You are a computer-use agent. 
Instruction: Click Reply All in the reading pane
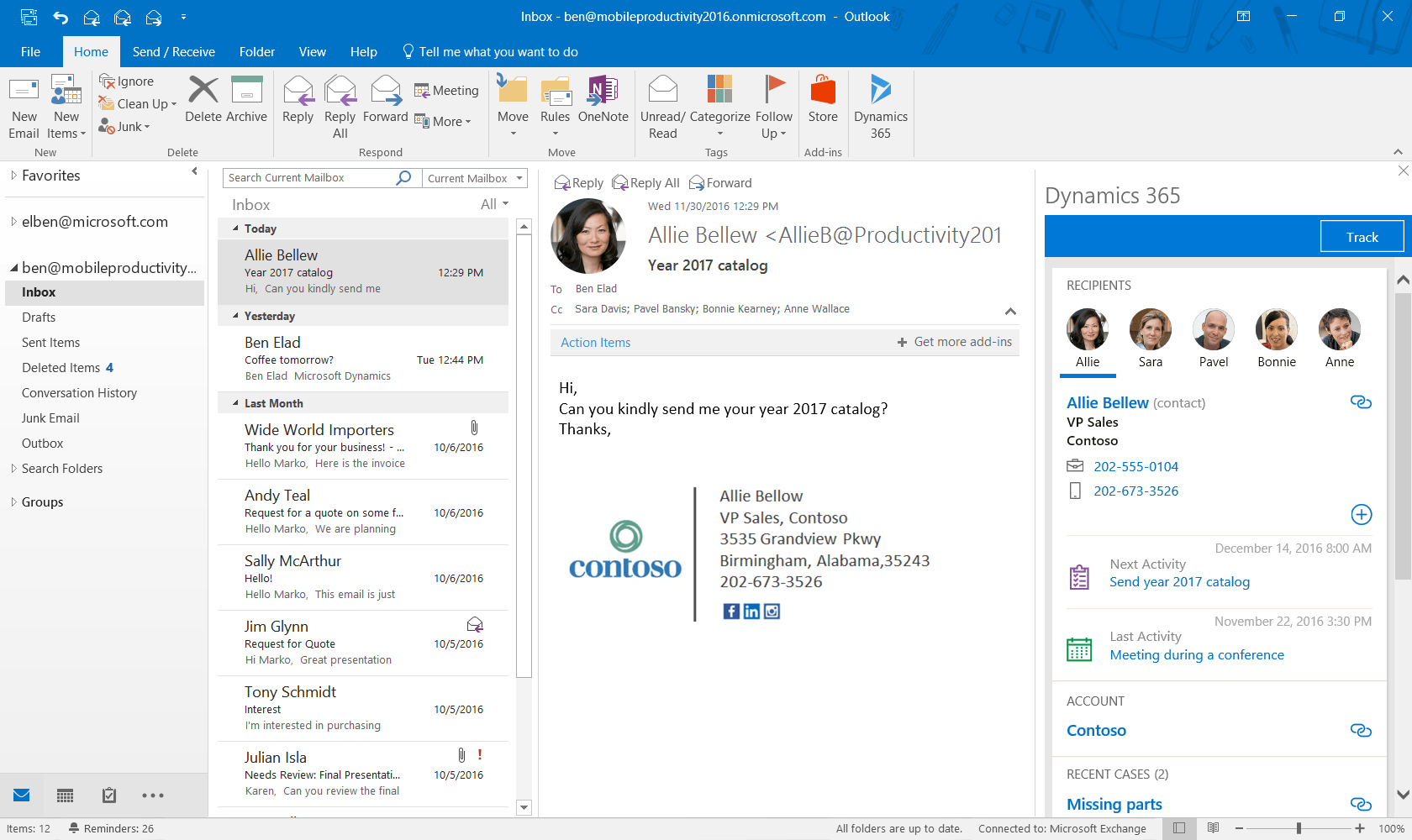coord(645,183)
